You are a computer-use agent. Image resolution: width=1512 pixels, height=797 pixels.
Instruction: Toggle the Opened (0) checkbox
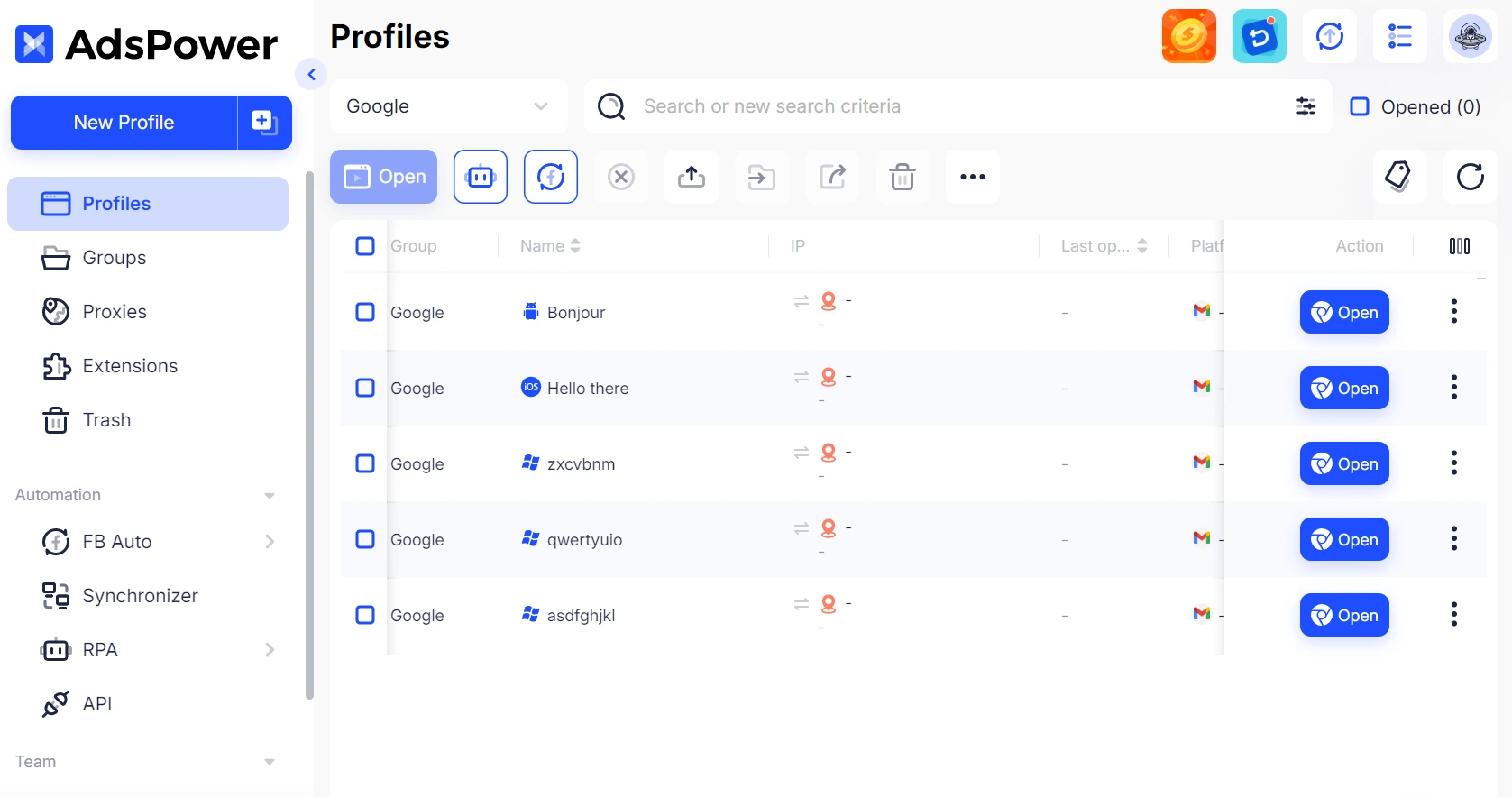click(x=1360, y=106)
